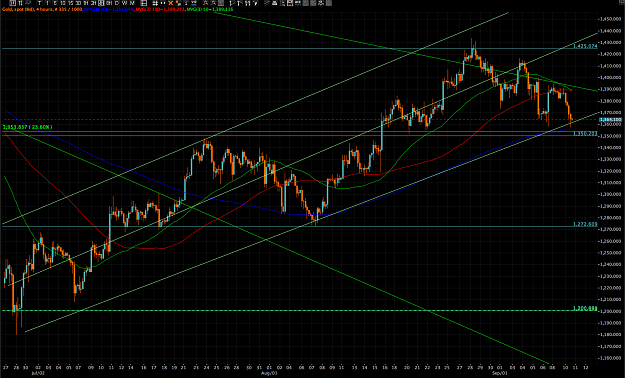The height and width of the screenshot is (378, 625).
Task: Open the data table layout icon
Action: point(143,3)
